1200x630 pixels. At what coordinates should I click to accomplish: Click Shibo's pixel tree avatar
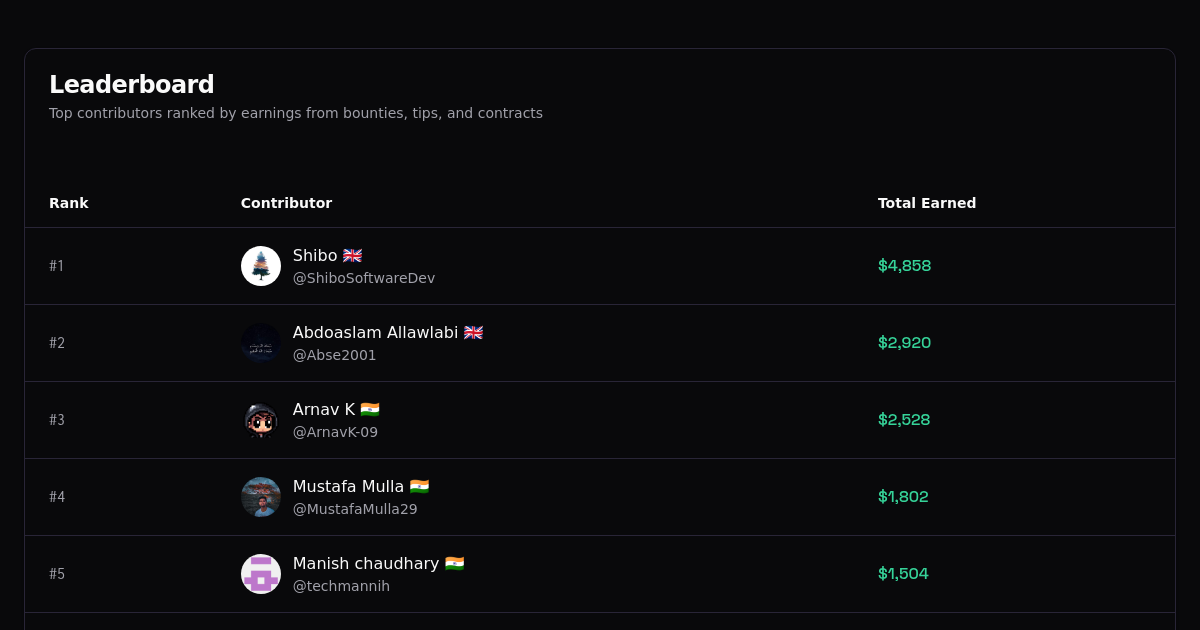261,266
